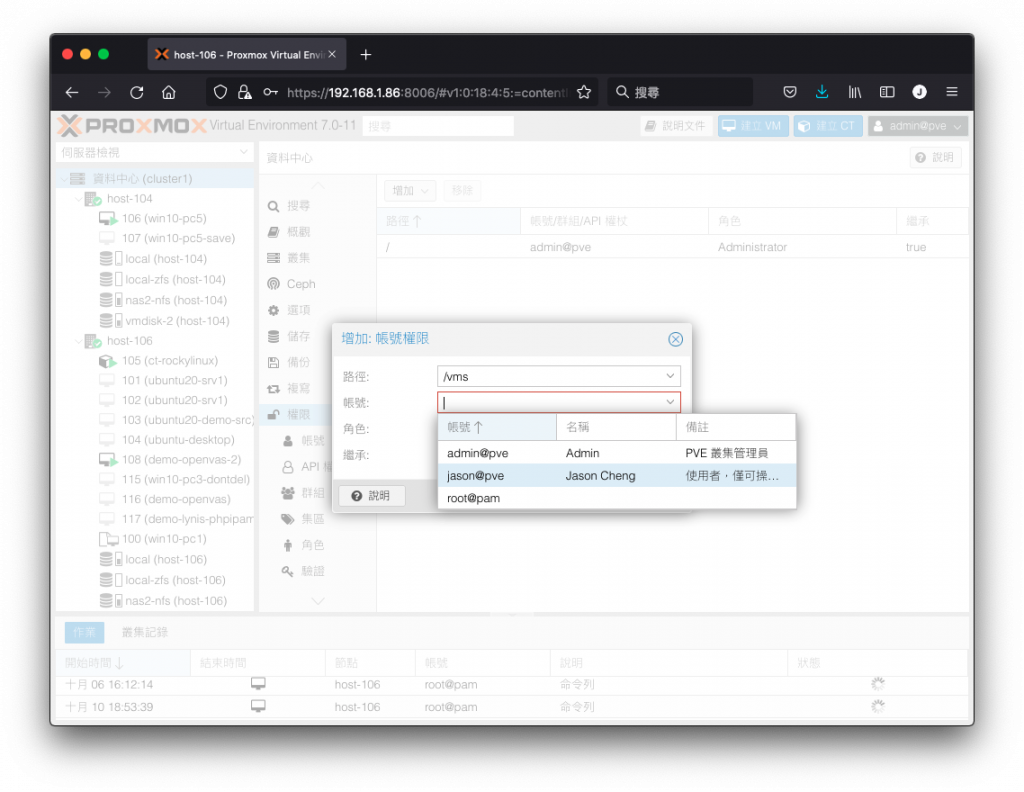The image size is (1024, 792).
Task: Sort by the 名稱 column header
Action: pyautogui.click(x=616, y=427)
